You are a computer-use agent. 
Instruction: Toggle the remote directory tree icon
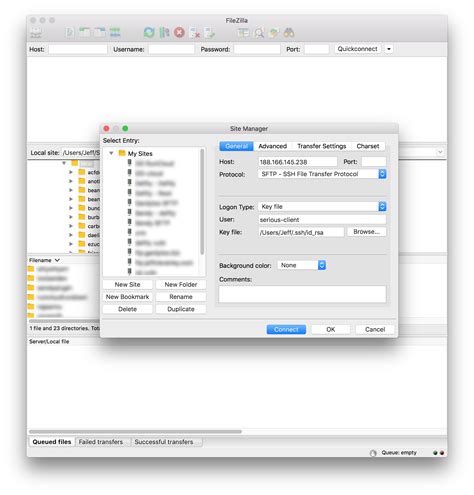coord(100,33)
